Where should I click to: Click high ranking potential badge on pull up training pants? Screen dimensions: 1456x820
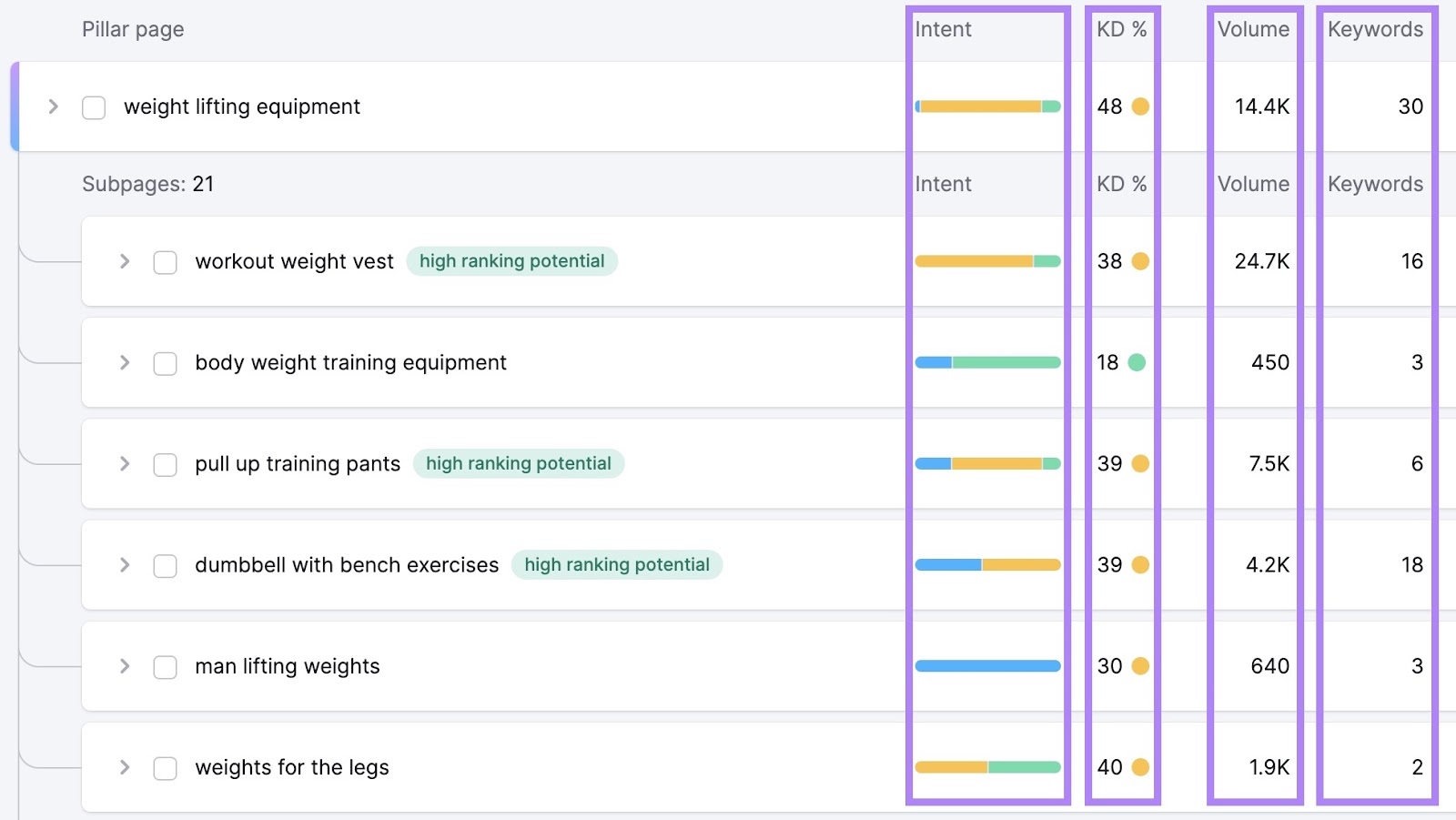click(519, 463)
